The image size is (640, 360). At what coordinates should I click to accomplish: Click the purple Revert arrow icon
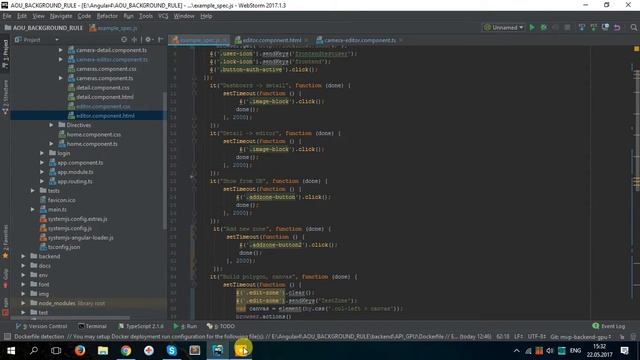click(617, 28)
